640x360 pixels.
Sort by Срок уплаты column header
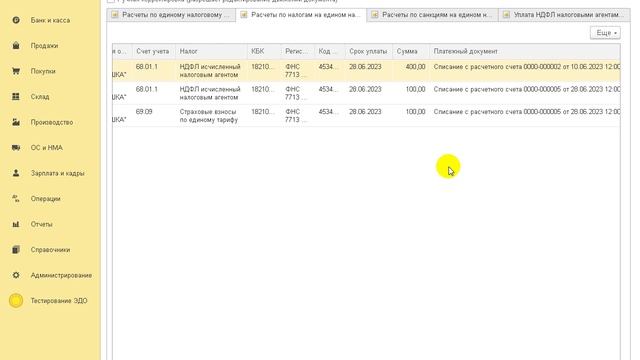(368, 51)
